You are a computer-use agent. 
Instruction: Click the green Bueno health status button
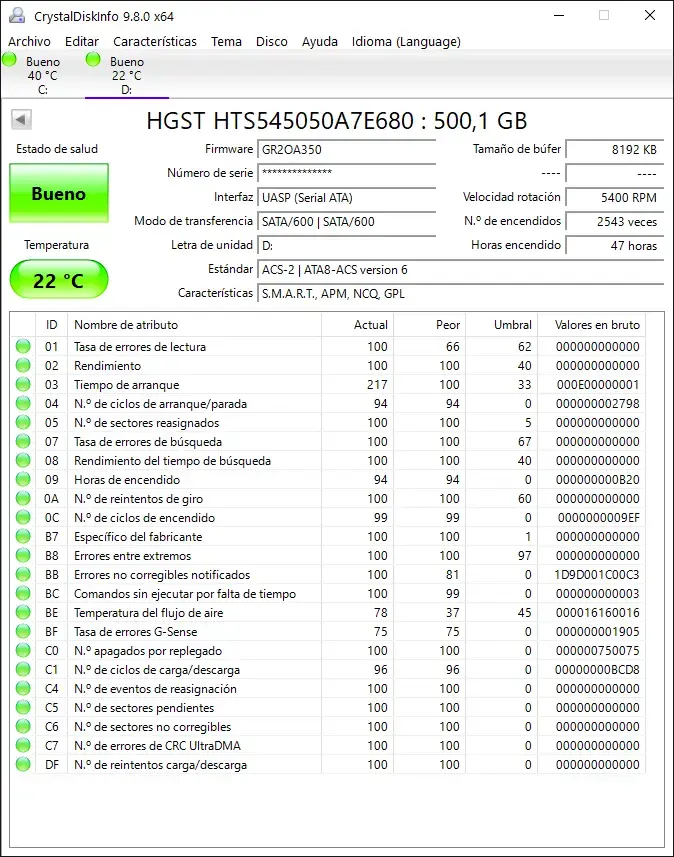59,193
